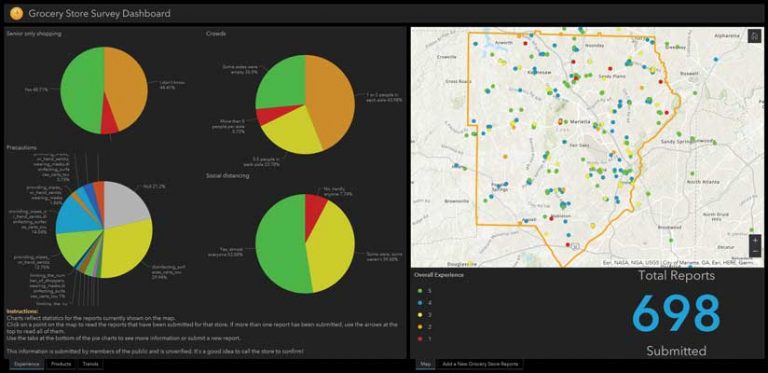The image size is (768, 373).
Task: Click the Total Reports heading
Action: tap(676, 276)
